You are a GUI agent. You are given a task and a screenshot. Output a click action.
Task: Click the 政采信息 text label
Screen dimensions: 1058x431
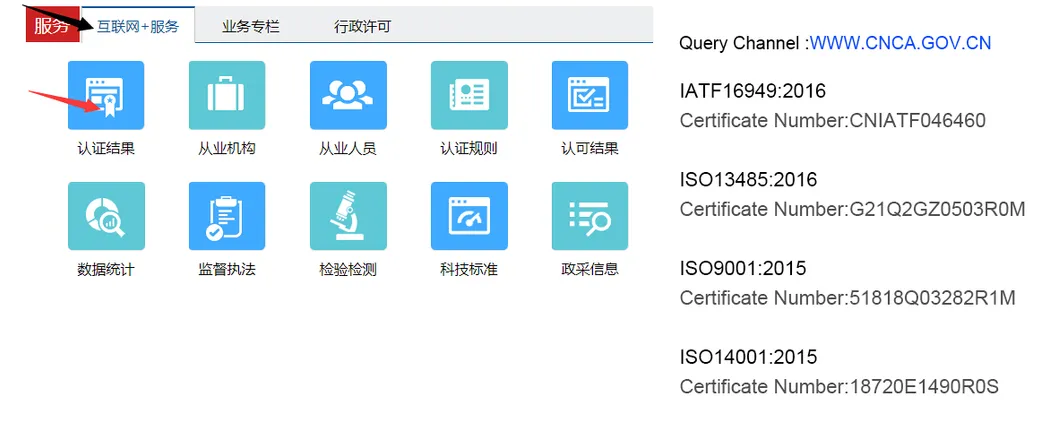pos(589,269)
